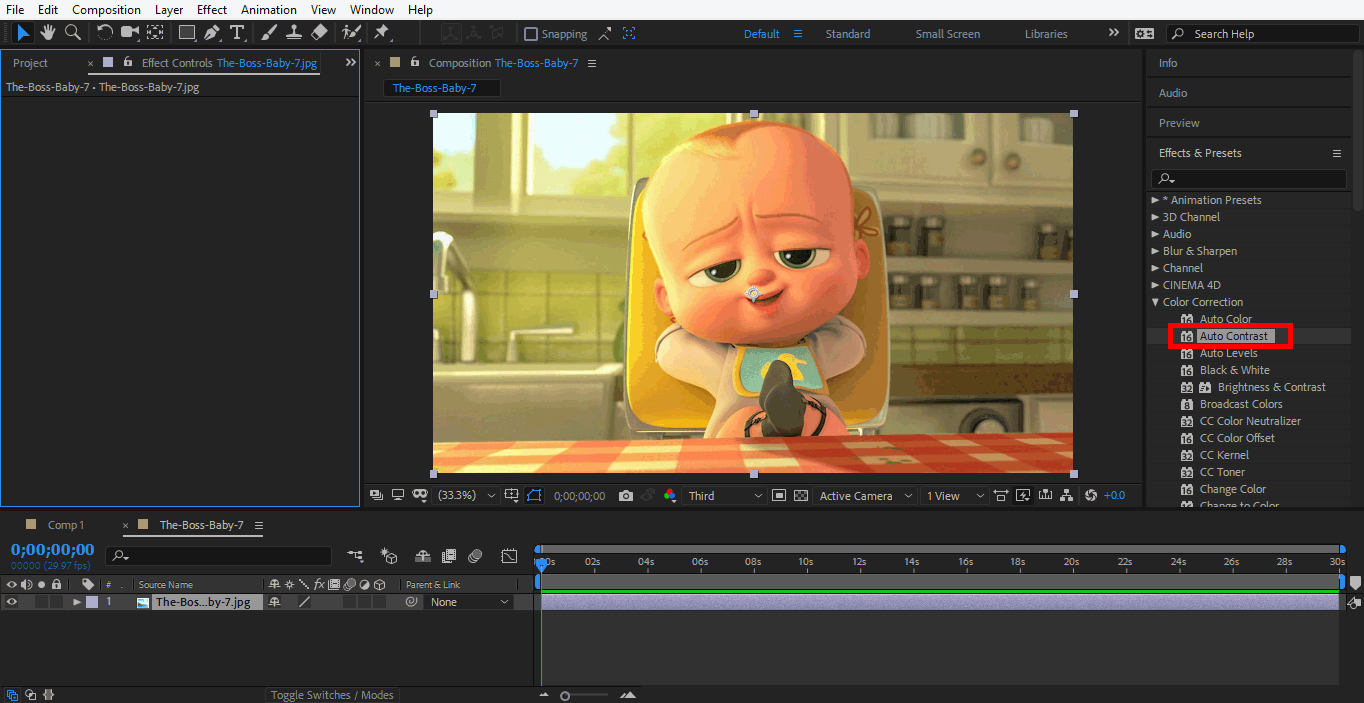Open the magnification ratio dropdown showing 33.3%
This screenshot has width=1364, height=703.
pyautogui.click(x=470, y=495)
